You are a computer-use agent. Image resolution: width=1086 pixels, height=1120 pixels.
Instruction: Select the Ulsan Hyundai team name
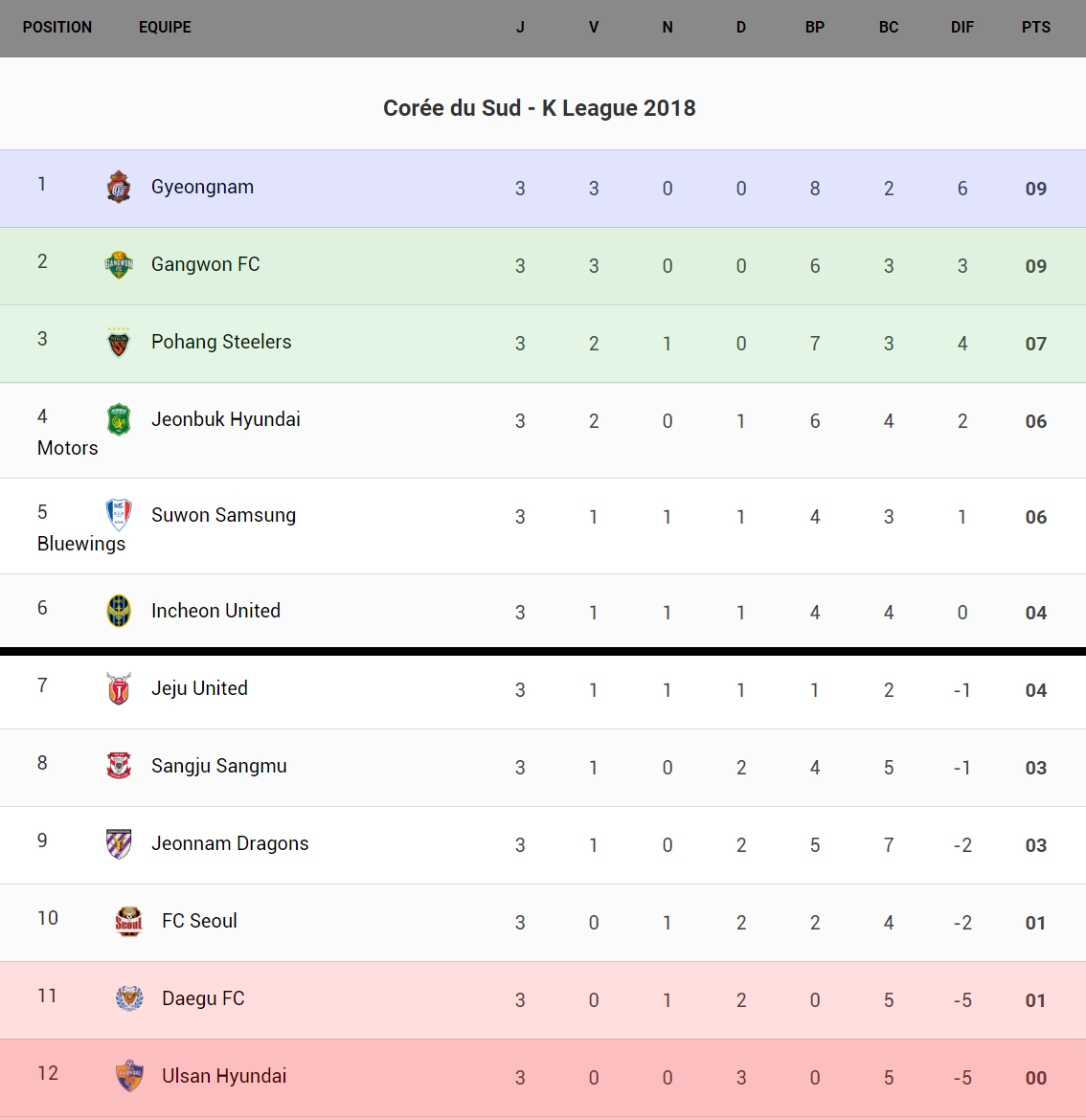click(x=224, y=1076)
